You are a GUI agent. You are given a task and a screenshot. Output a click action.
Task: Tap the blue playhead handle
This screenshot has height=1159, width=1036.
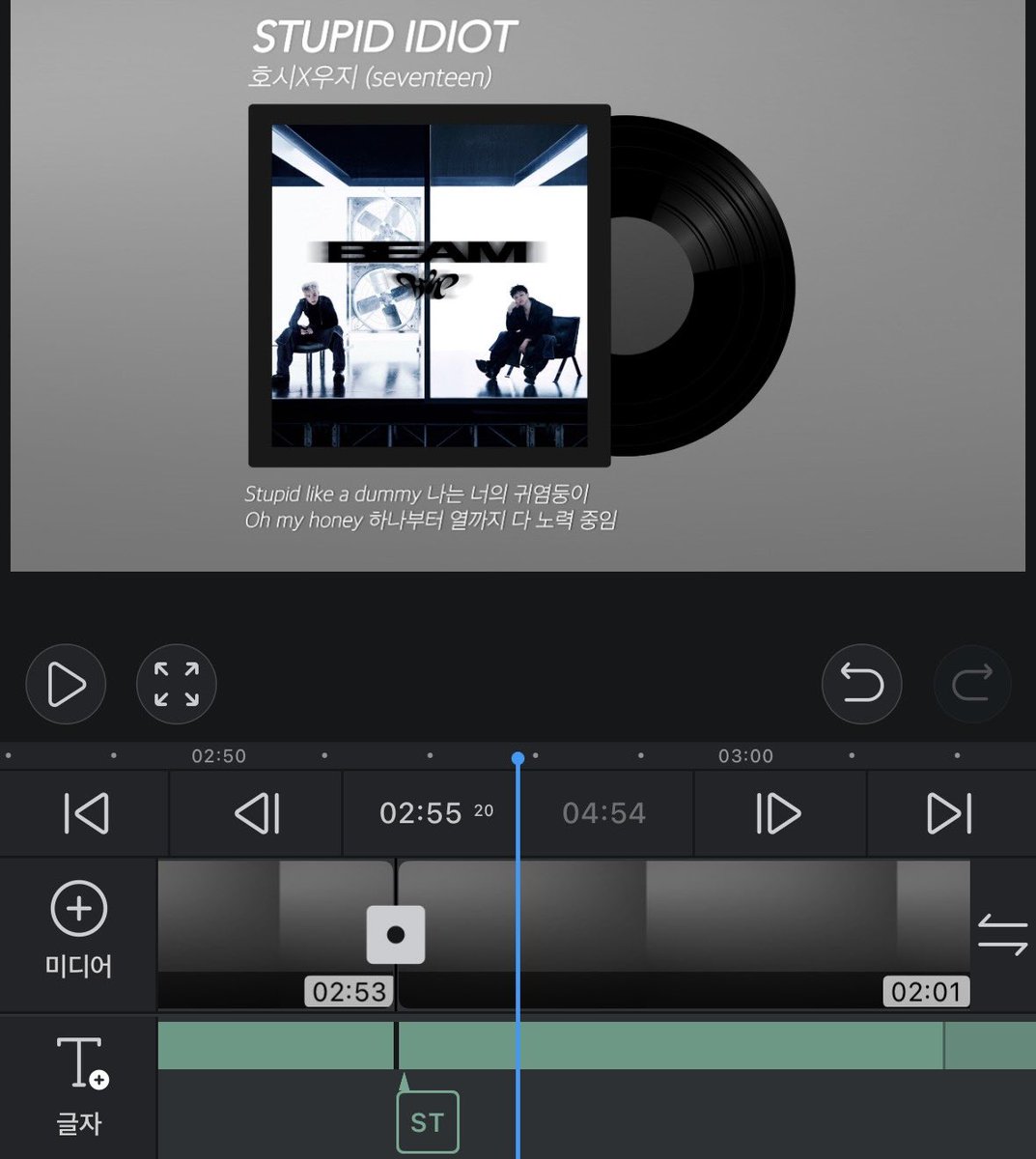(x=518, y=758)
